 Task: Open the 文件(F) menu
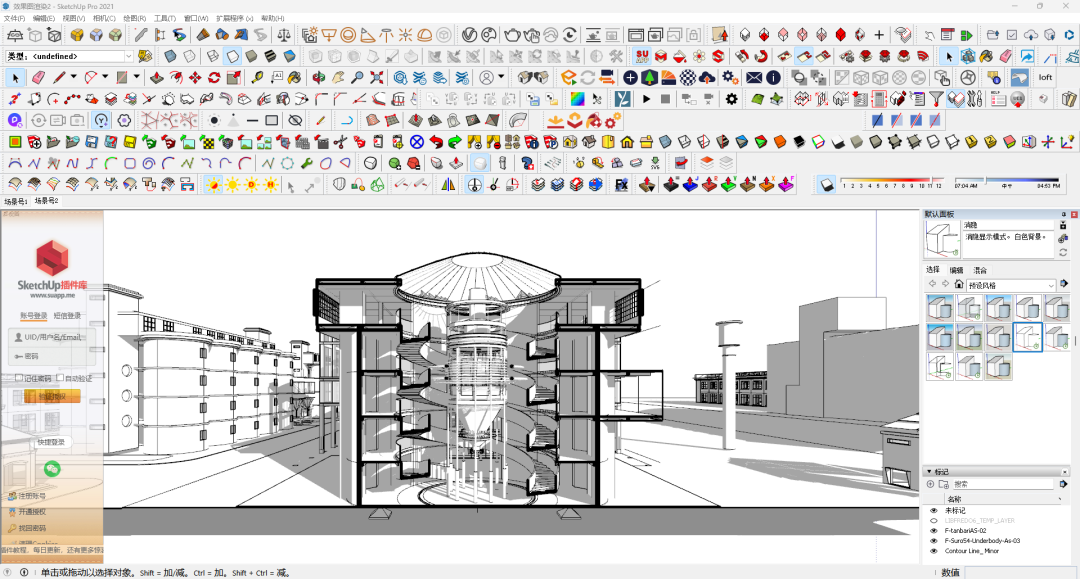tap(14, 19)
